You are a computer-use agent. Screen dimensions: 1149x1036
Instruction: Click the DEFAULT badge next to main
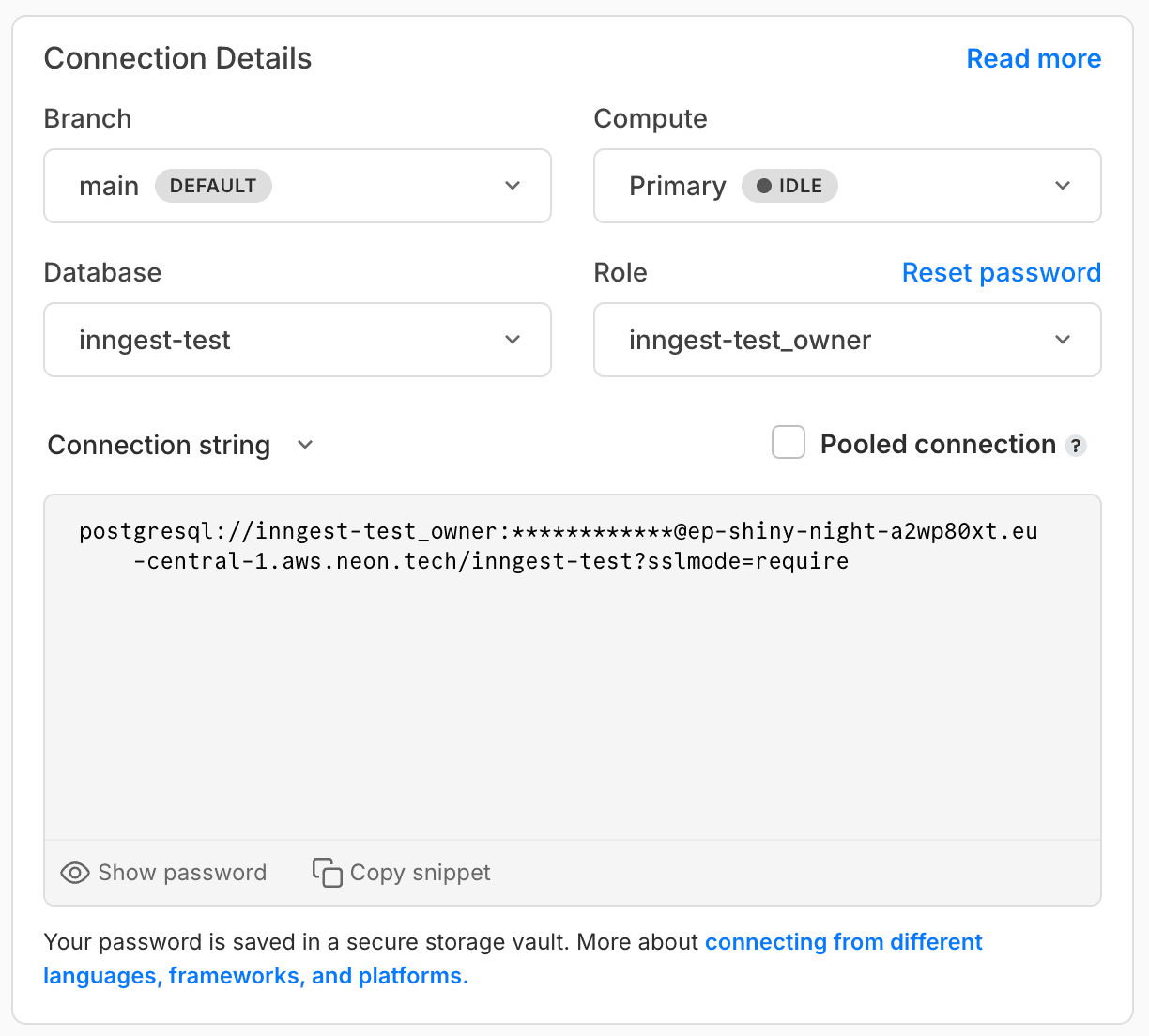point(213,186)
